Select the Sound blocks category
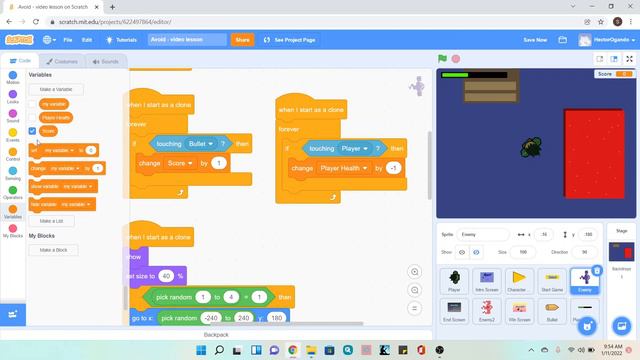 [13, 116]
